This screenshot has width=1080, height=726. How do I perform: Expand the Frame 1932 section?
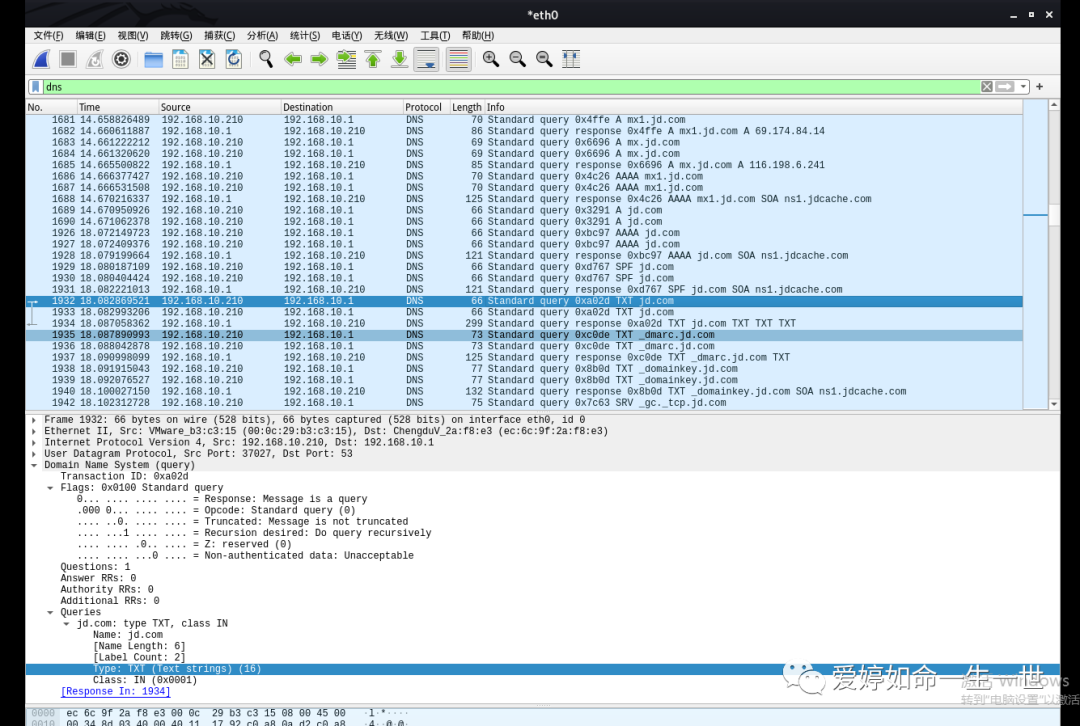click(x=33, y=419)
